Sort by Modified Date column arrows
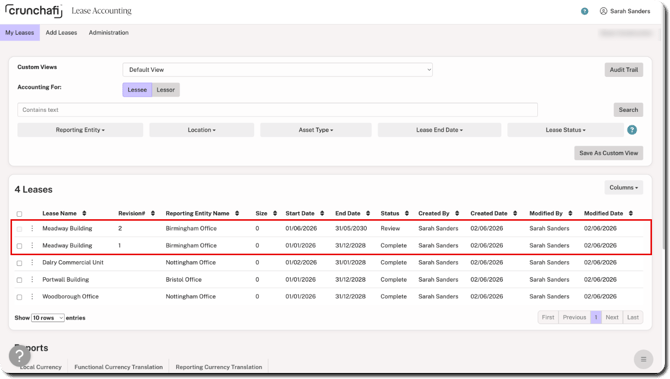670x379 pixels. (631, 213)
